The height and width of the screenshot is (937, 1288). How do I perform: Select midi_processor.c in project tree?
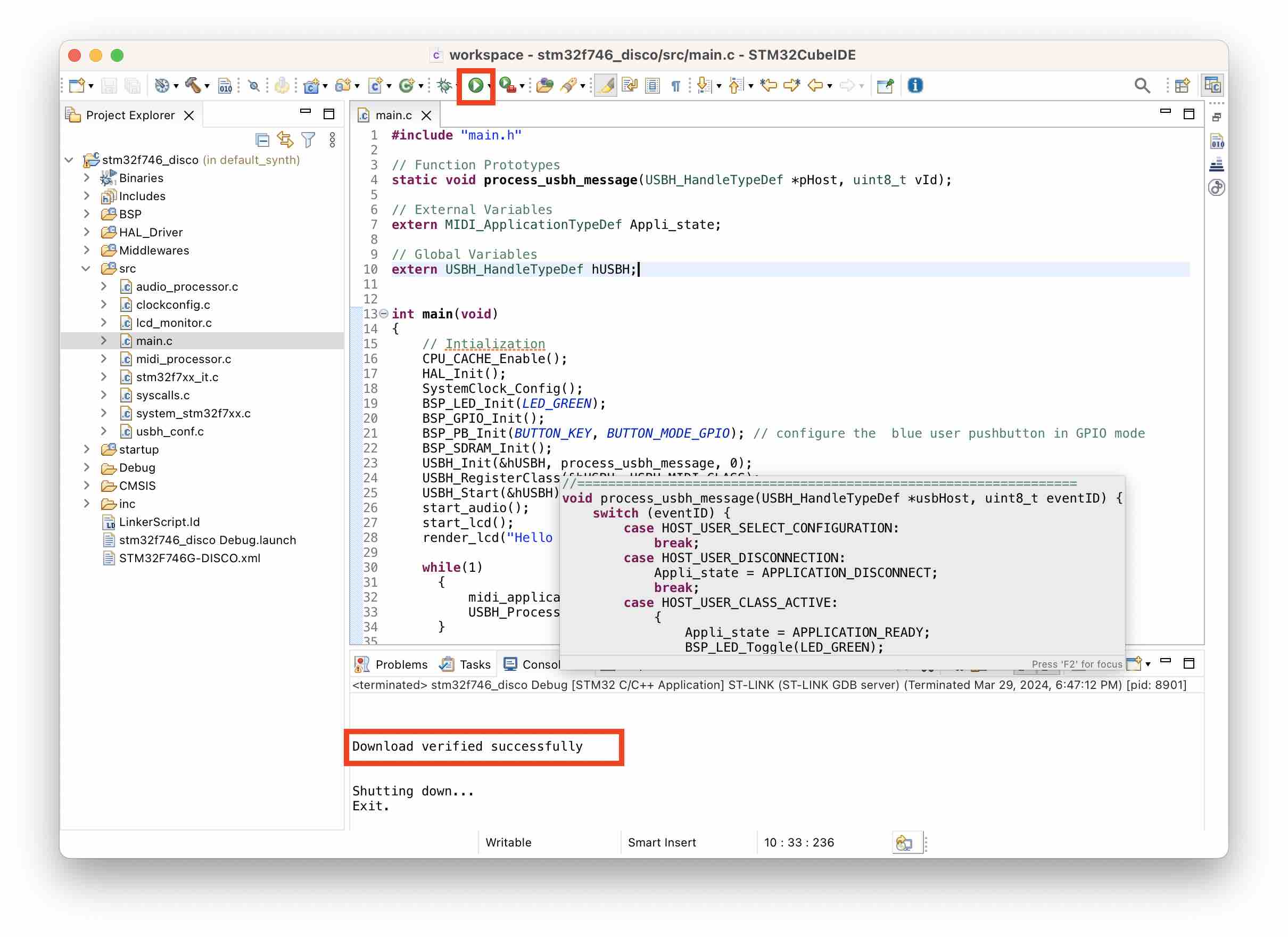point(184,359)
